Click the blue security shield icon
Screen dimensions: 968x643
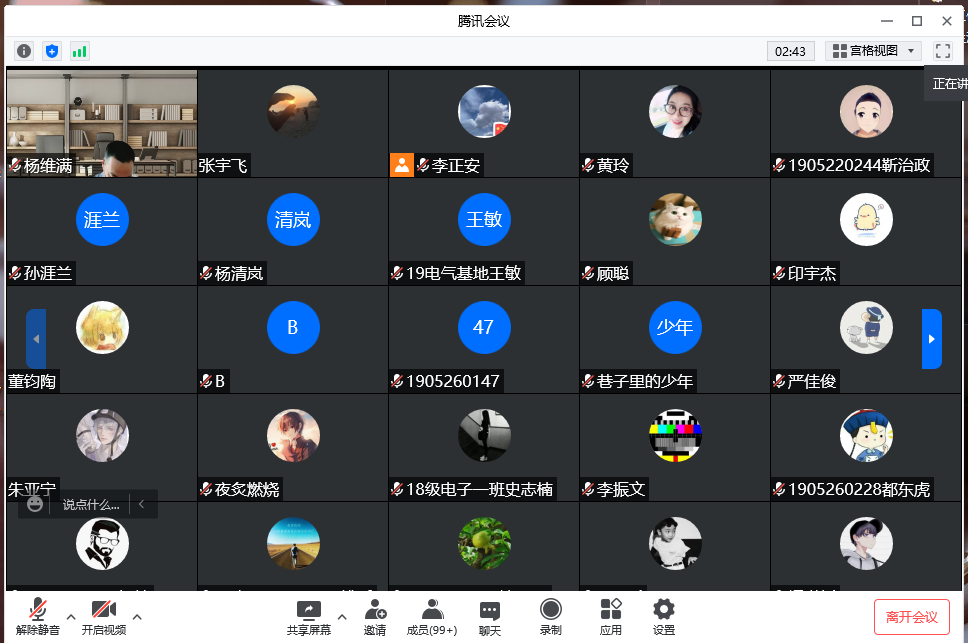pos(52,51)
